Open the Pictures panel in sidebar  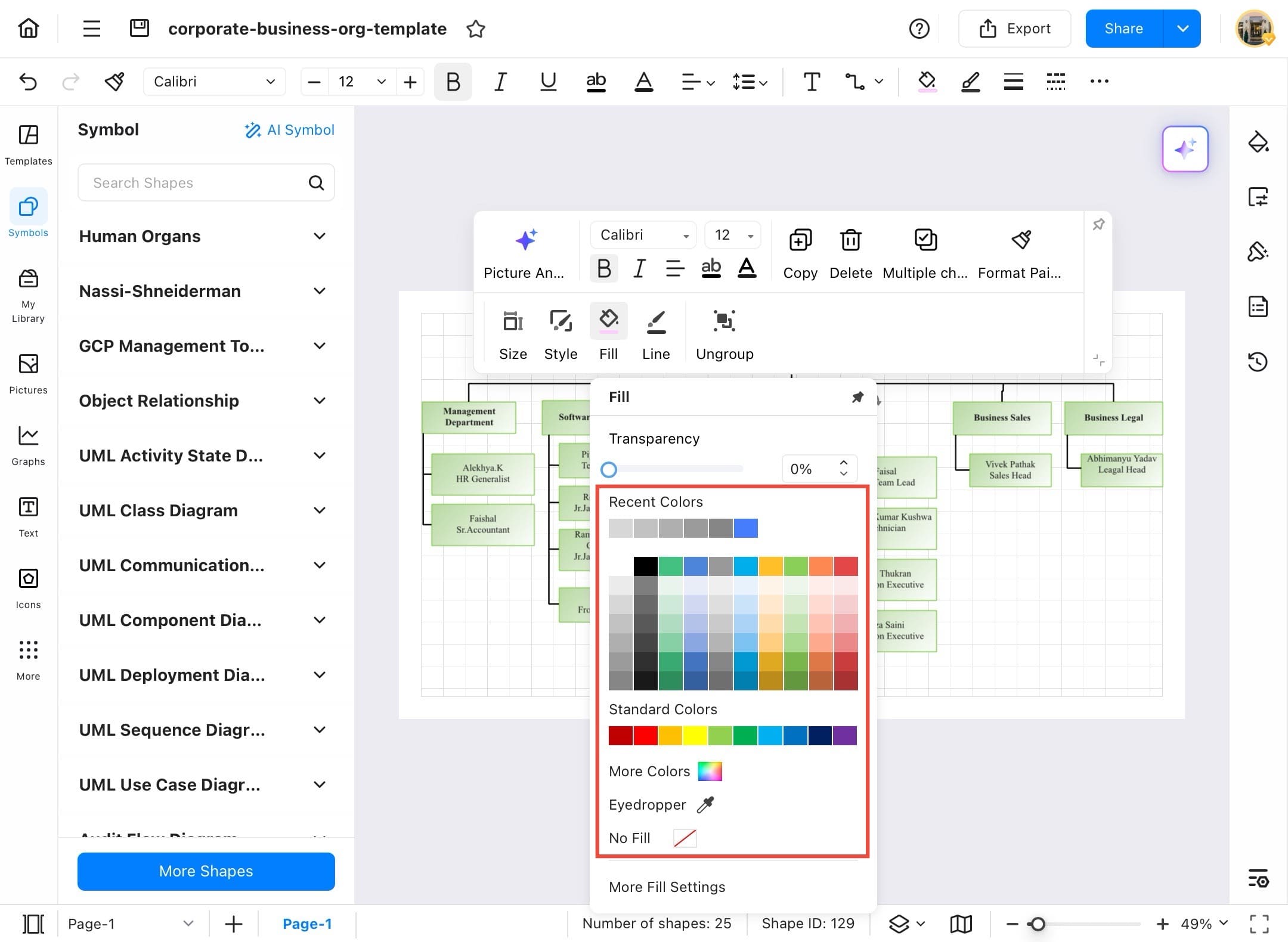click(x=27, y=373)
